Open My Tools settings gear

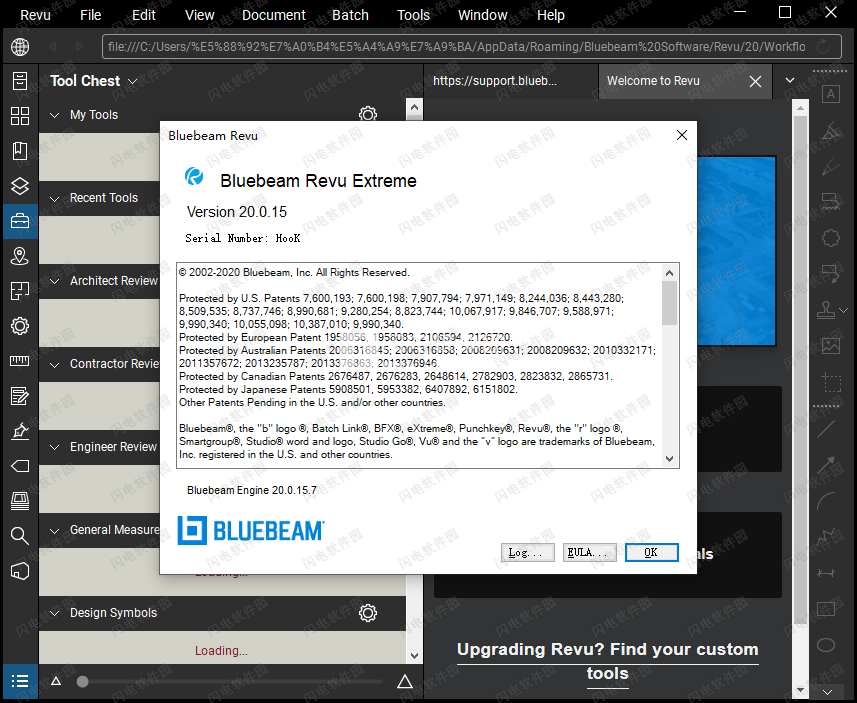(368, 114)
